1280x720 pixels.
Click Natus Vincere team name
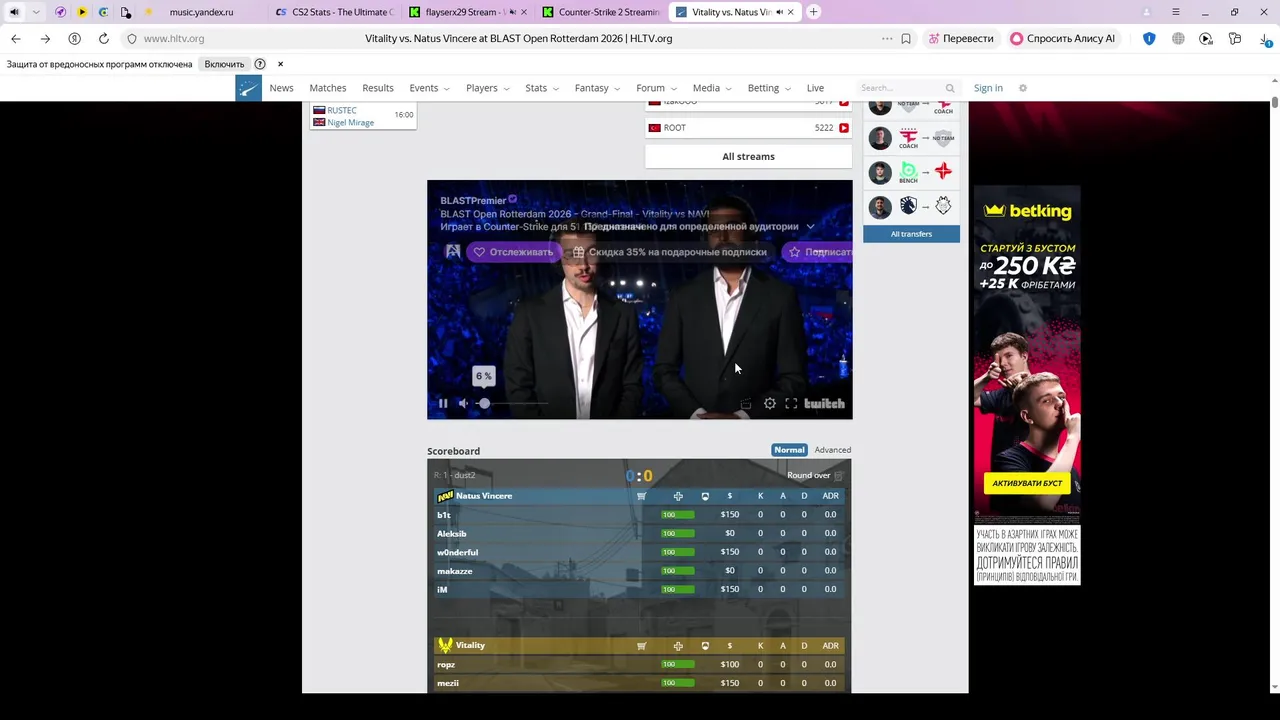pos(483,496)
